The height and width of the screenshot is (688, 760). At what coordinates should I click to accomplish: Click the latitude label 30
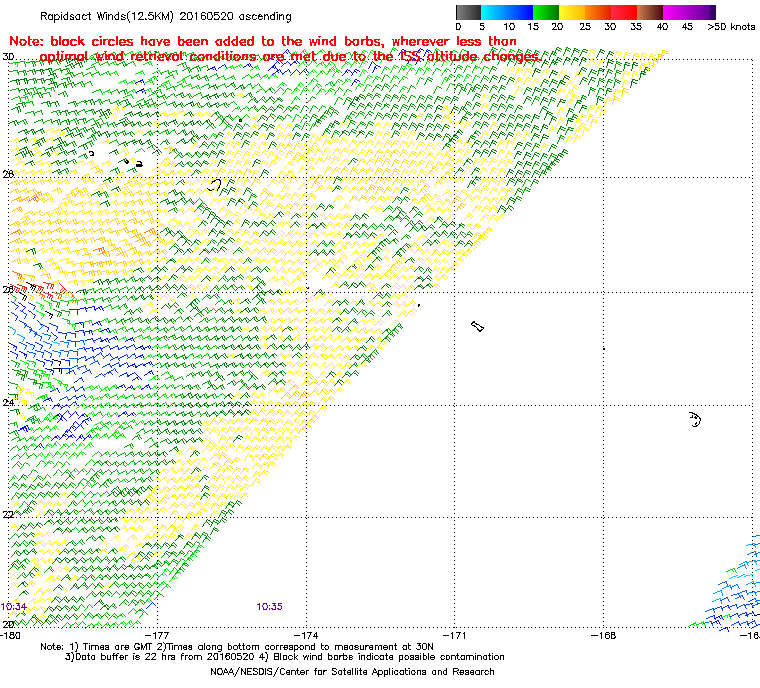click(x=8, y=57)
